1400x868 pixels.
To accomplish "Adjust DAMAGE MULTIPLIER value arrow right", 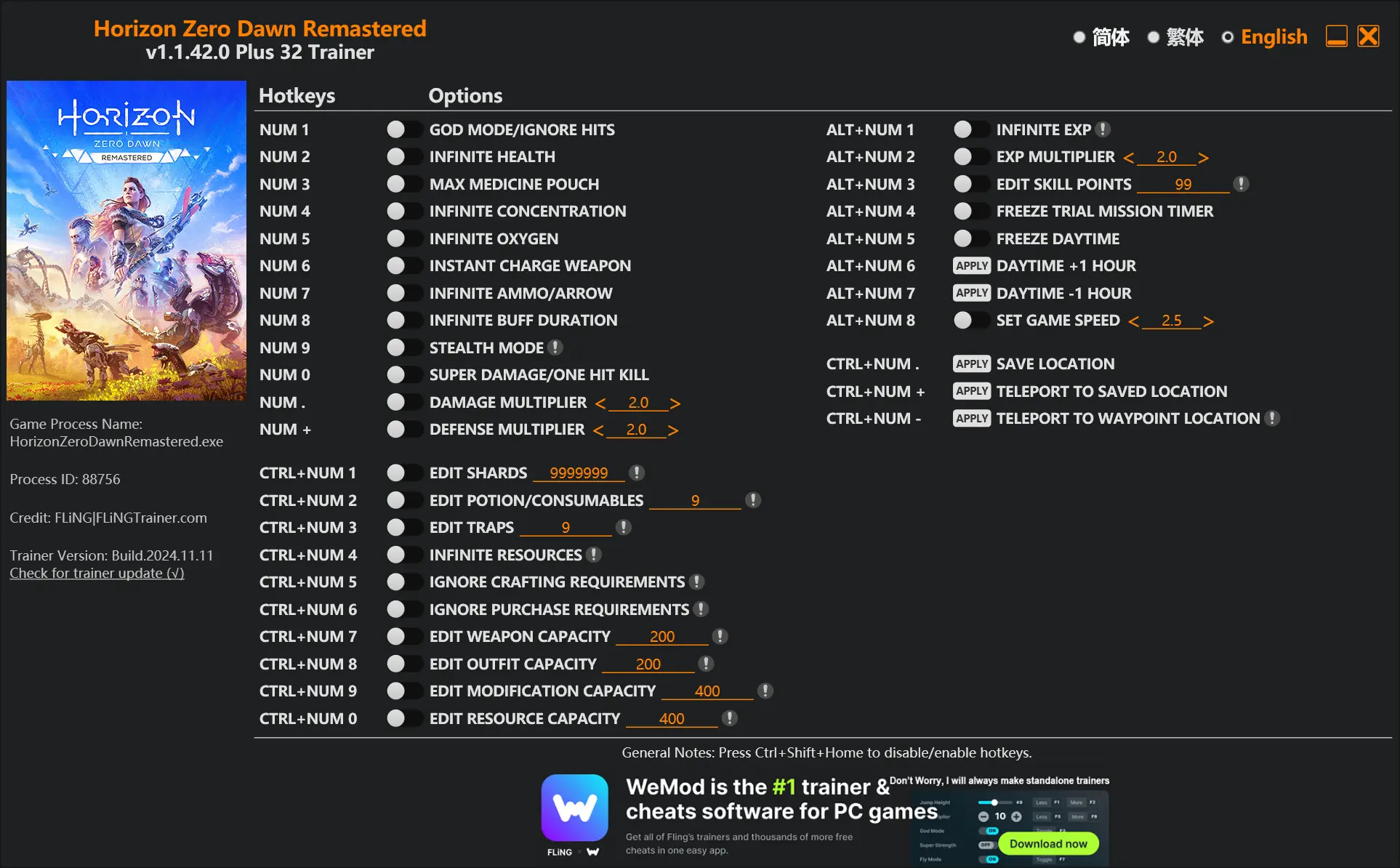I will click(x=680, y=403).
